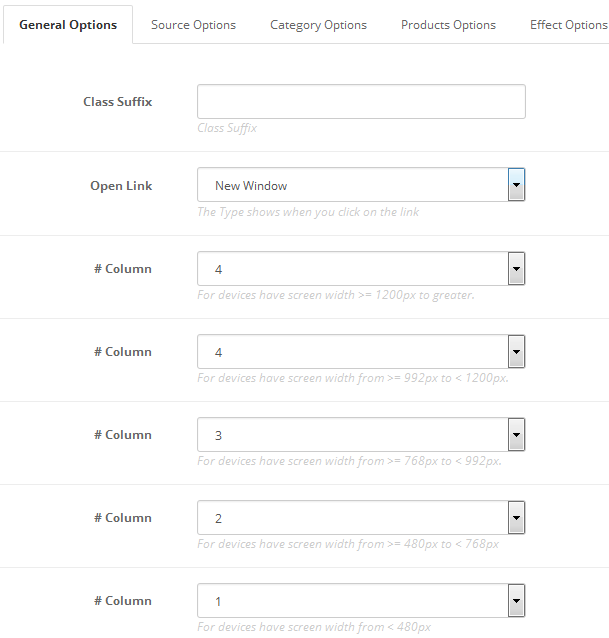
Task: Click the Class Suffix field label
Action: (x=117, y=102)
